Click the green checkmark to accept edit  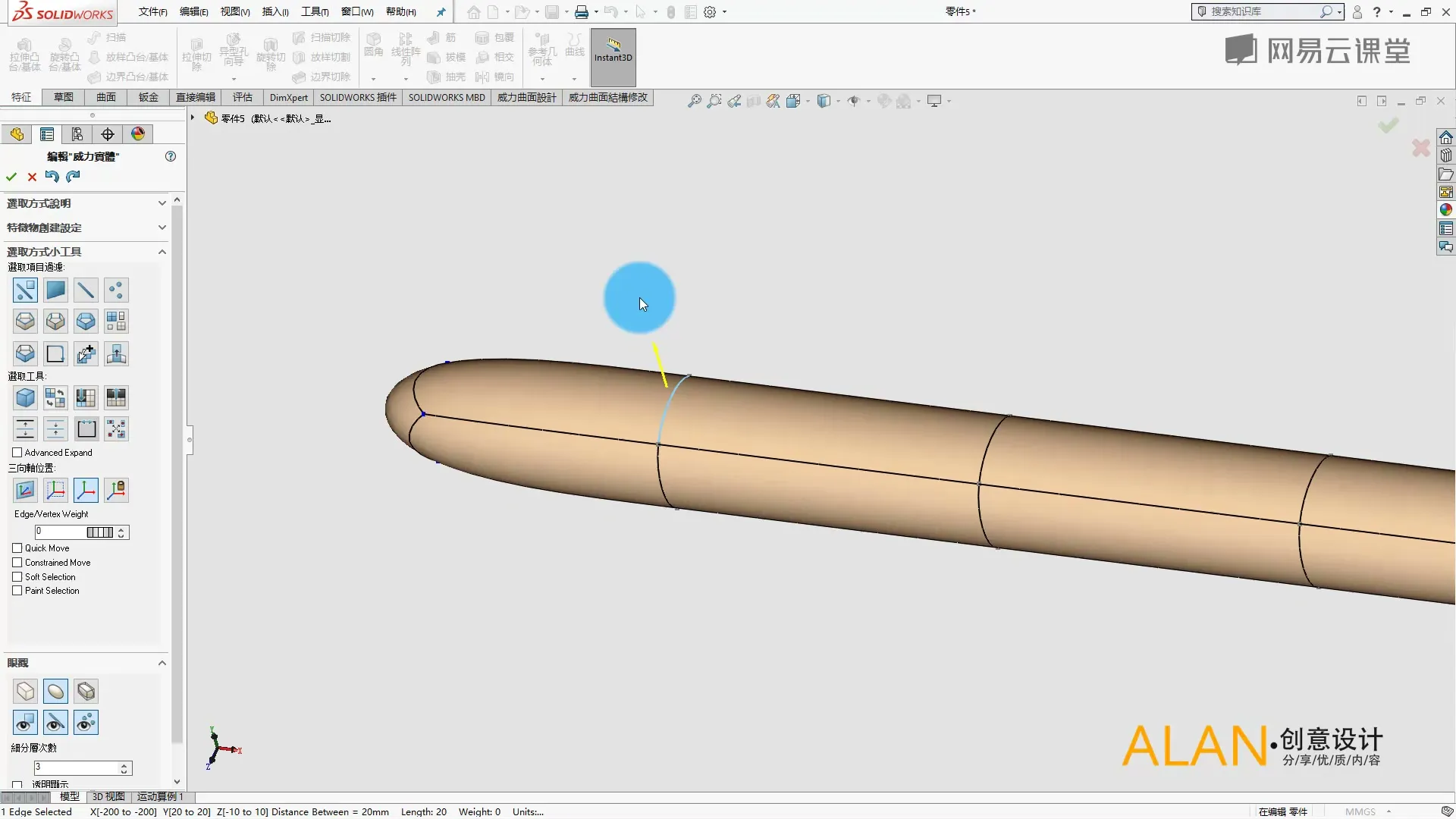pyautogui.click(x=11, y=177)
